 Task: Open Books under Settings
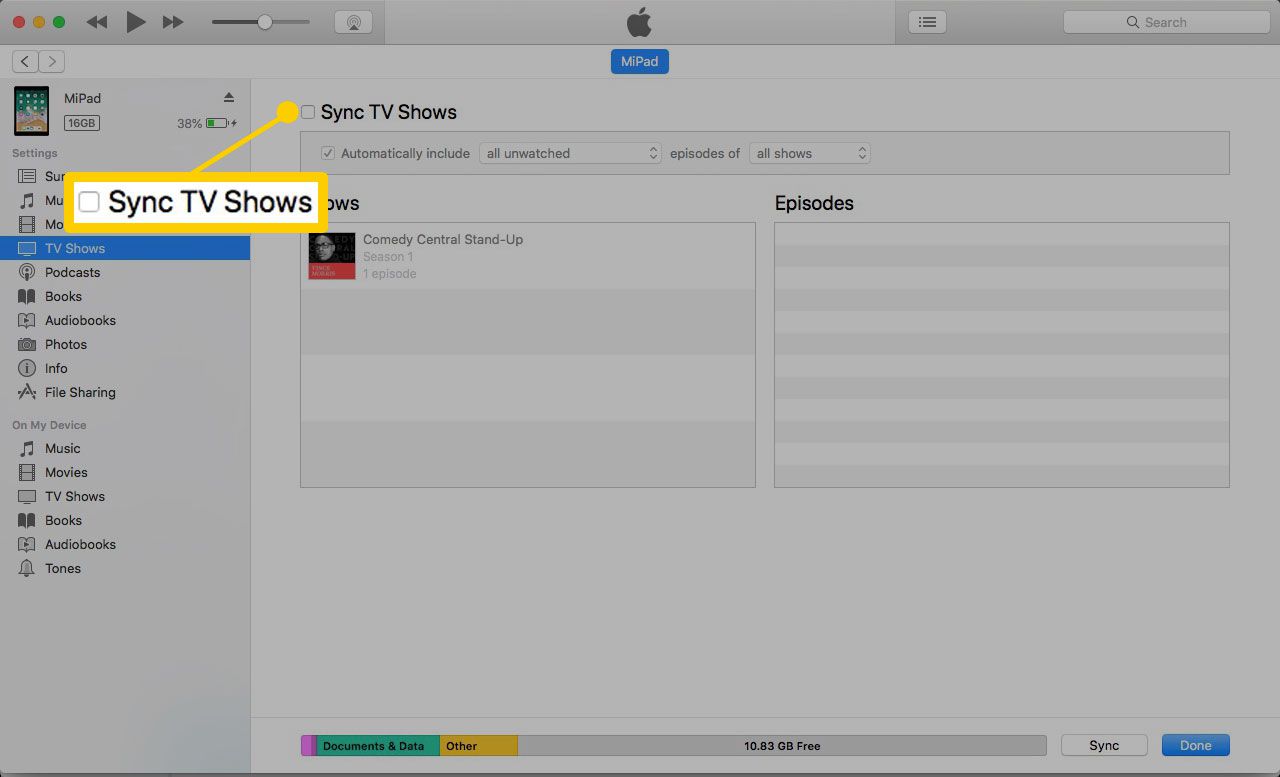point(125,296)
